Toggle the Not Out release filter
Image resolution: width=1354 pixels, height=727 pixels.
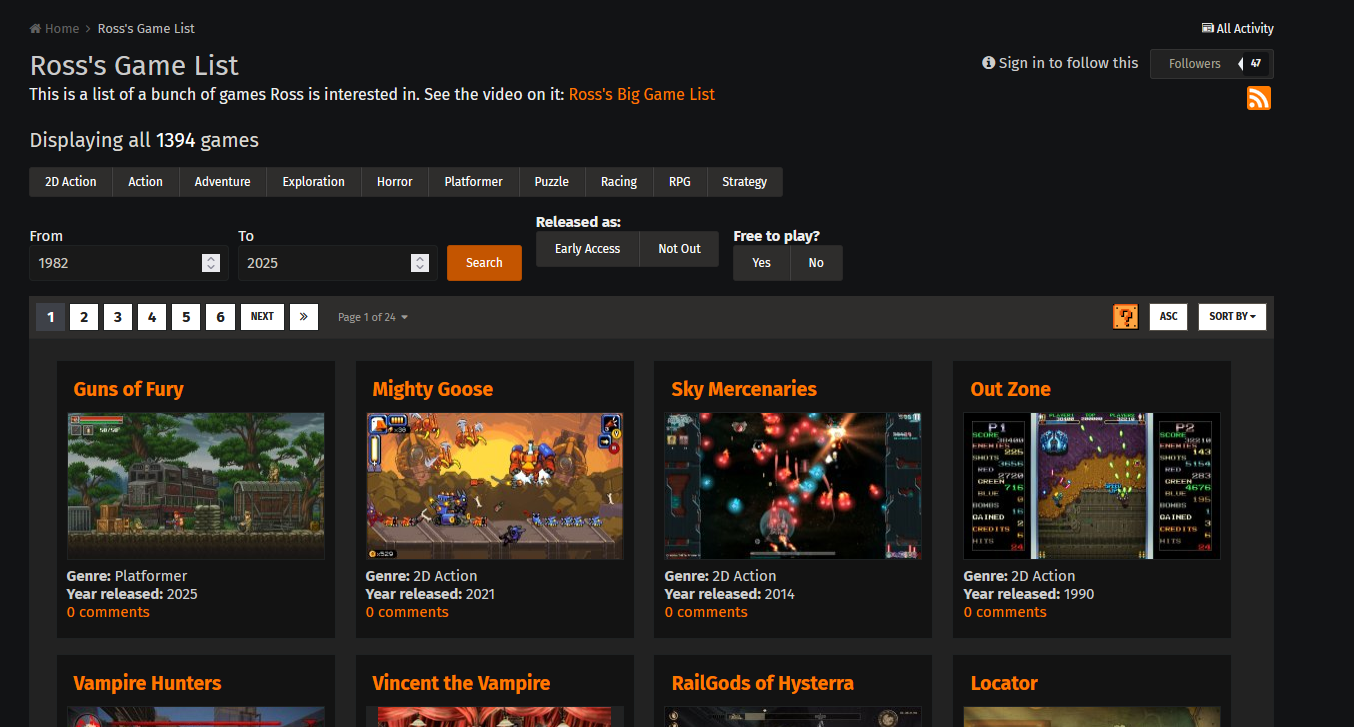pyautogui.click(x=679, y=249)
